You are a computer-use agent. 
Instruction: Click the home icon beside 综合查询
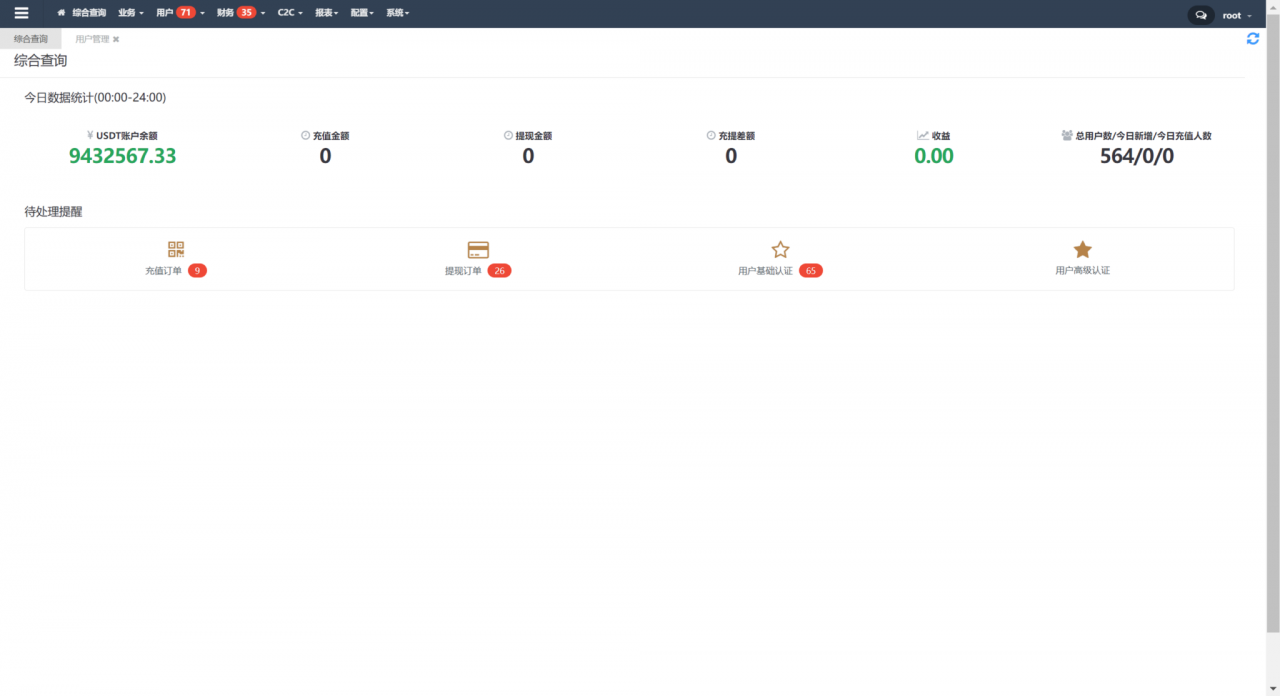click(x=61, y=13)
